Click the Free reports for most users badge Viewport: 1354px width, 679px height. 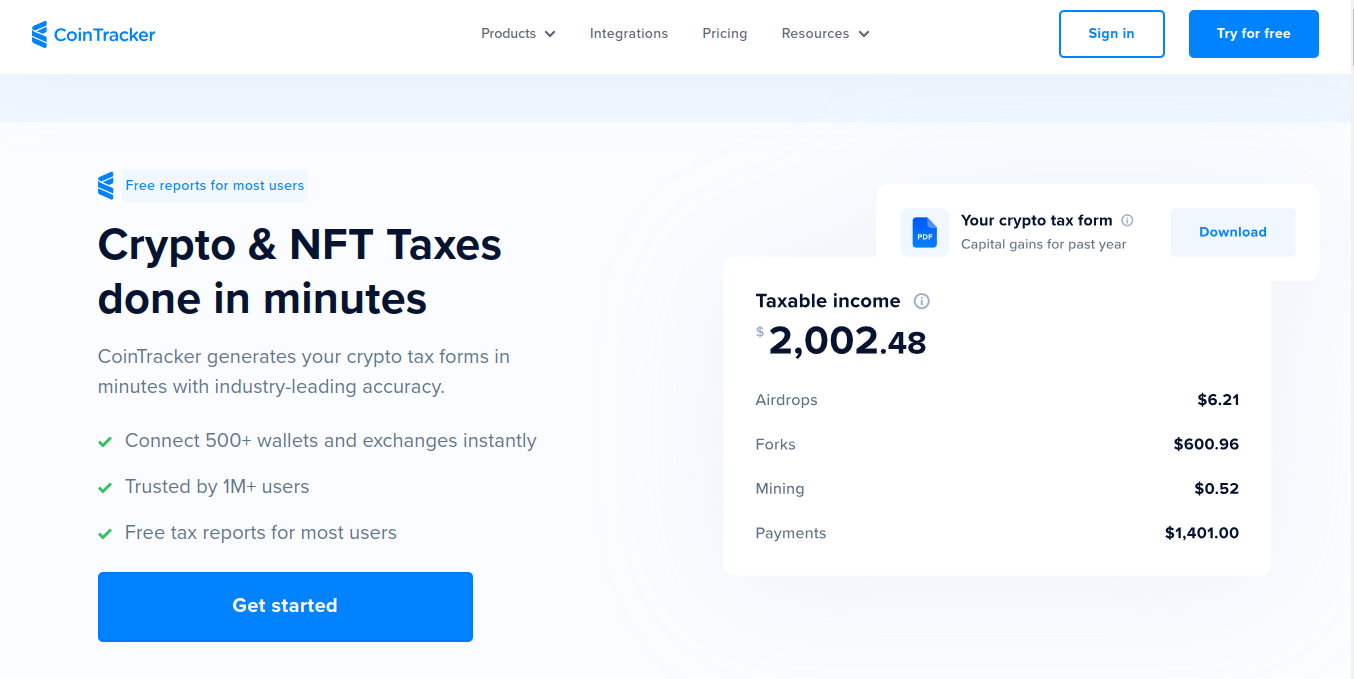(215, 185)
